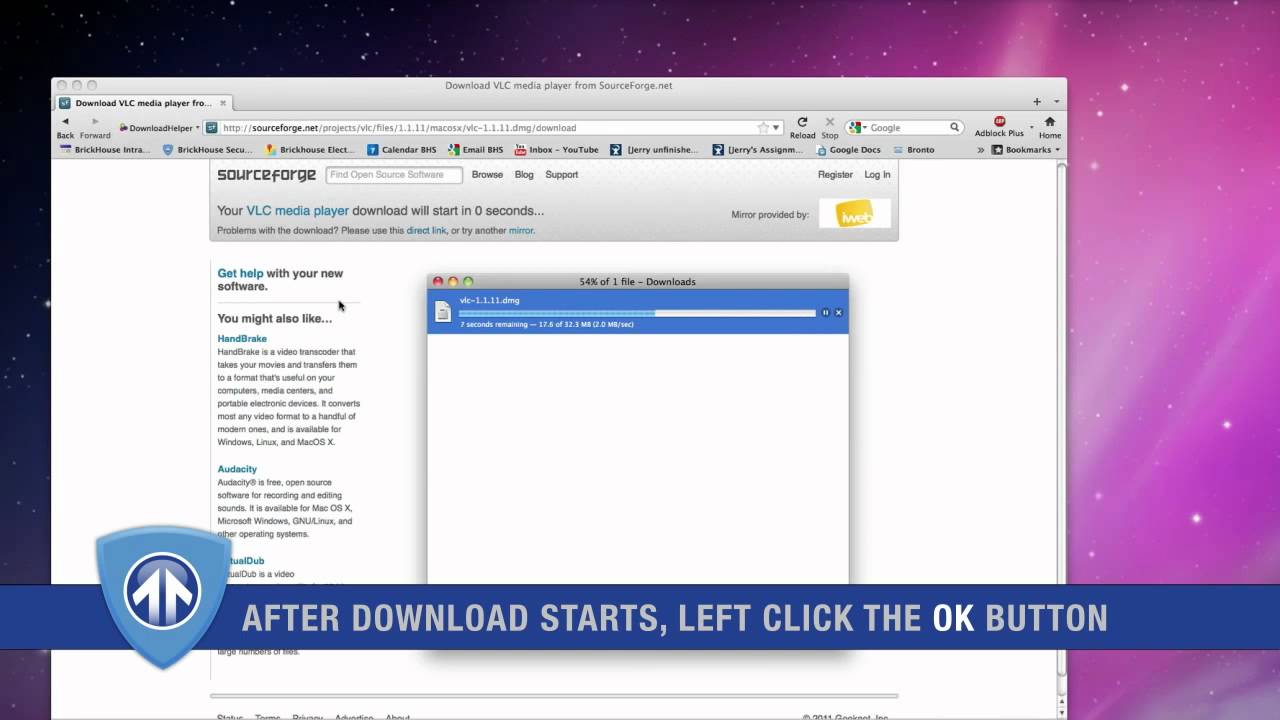Cancel the vlc-1.1.11.dmg download
The image size is (1280, 720).
click(x=839, y=313)
